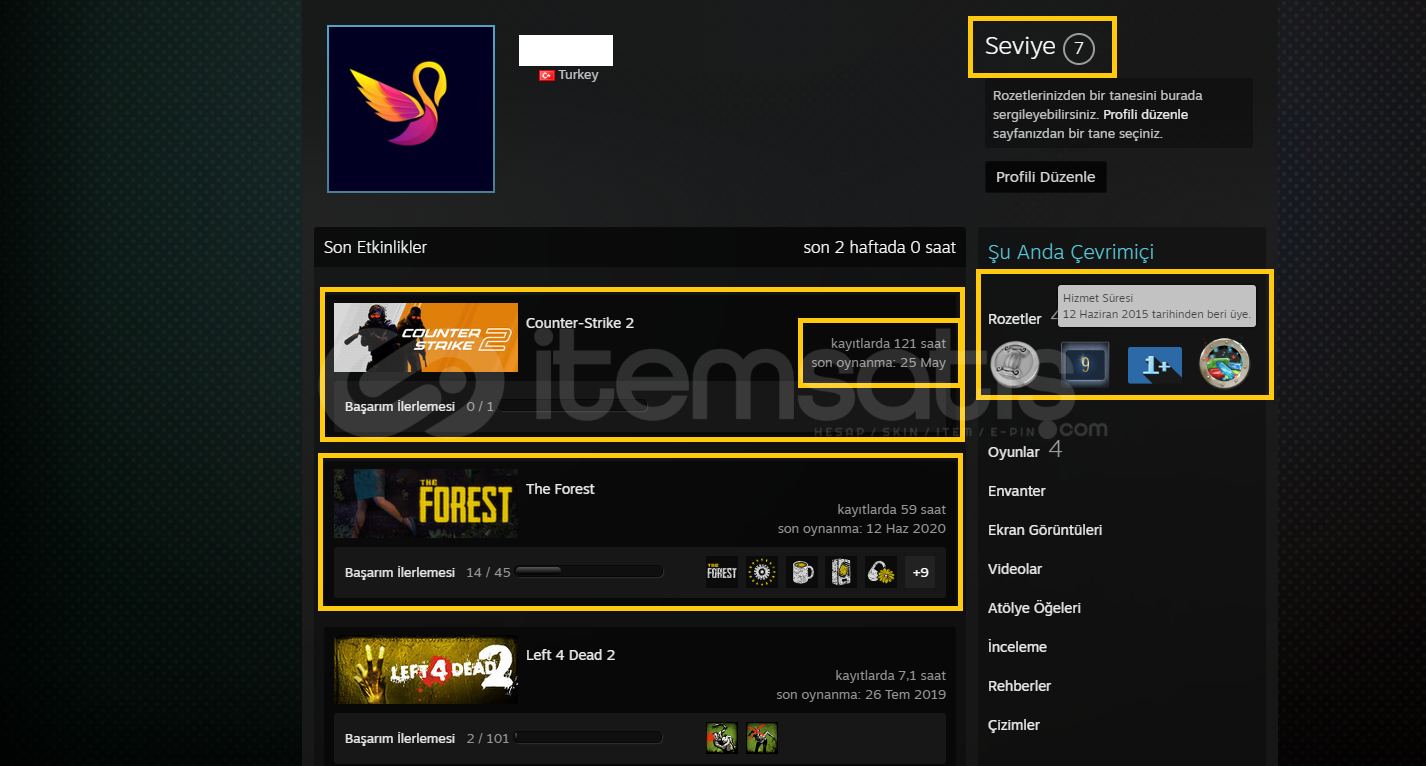The height and width of the screenshot is (766, 1426).
Task: Click The Forest logo achievement icon
Action: [x=722, y=572]
